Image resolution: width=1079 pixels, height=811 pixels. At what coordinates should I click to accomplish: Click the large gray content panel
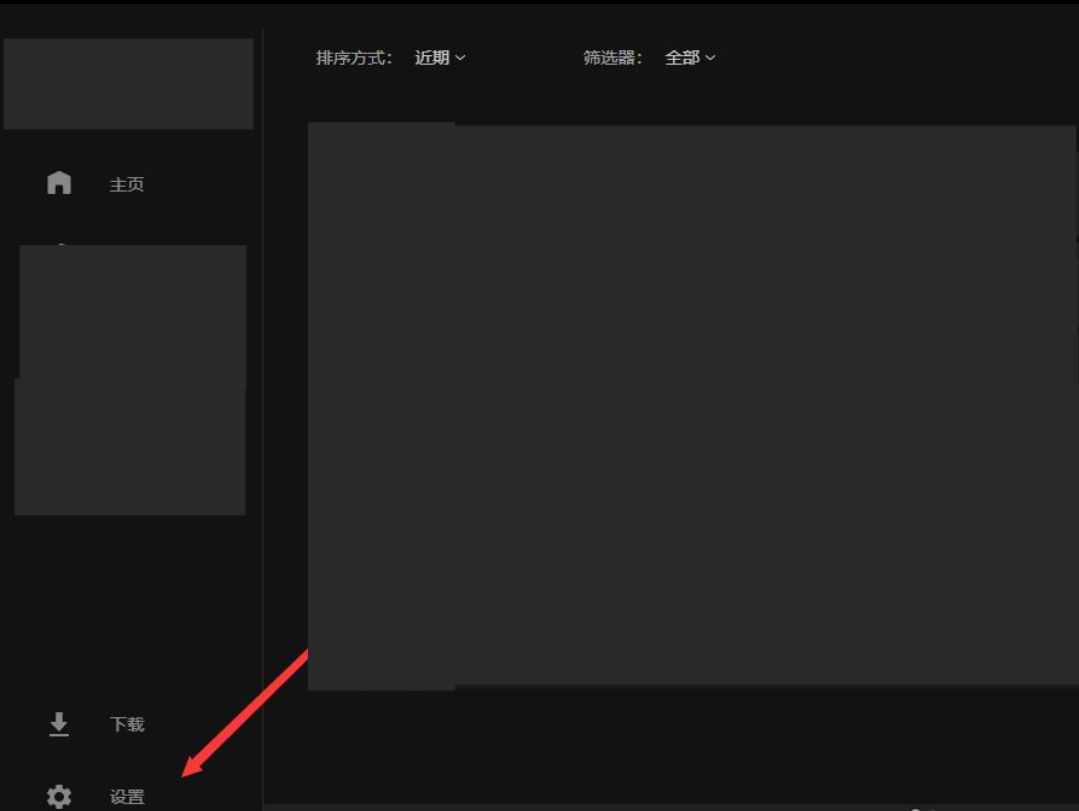[x=765, y=405]
